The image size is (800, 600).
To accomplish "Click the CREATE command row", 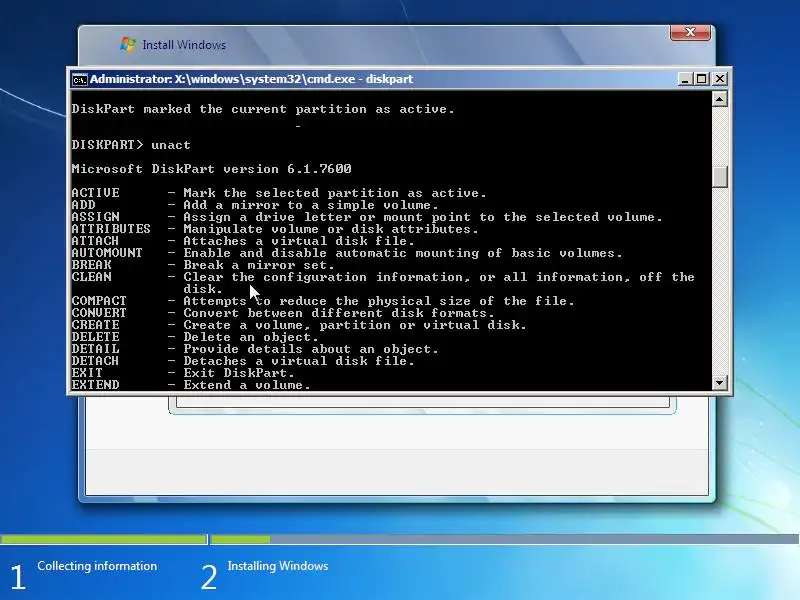I will (x=299, y=325).
